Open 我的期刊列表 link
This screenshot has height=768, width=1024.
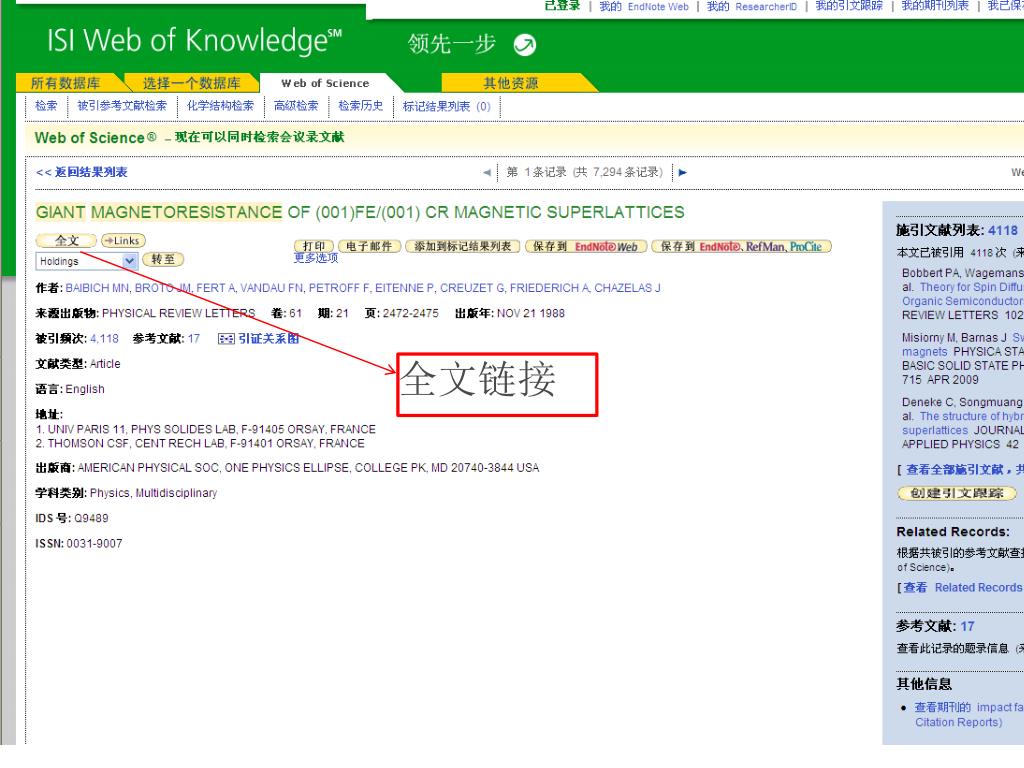pos(935,6)
